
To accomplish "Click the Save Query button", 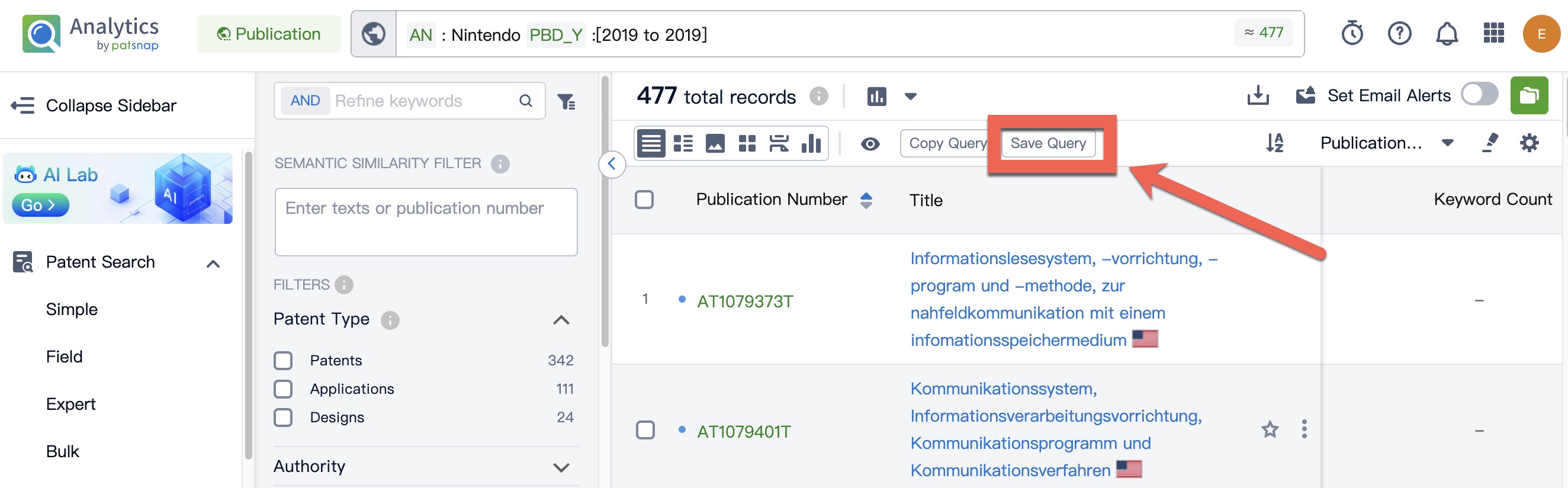I will (x=1048, y=143).
